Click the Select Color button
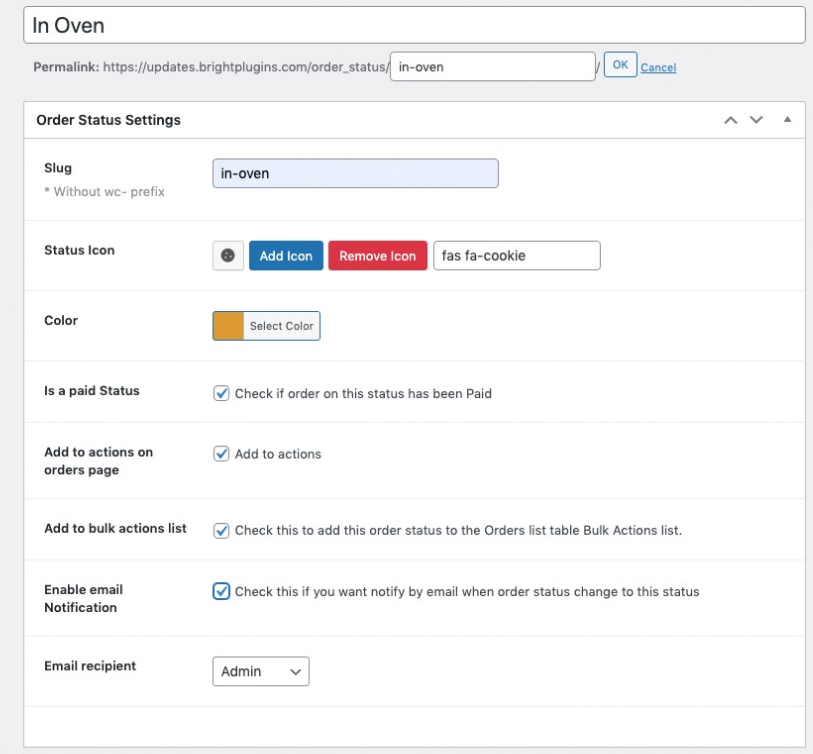The image size is (813, 754). pos(282,326)
